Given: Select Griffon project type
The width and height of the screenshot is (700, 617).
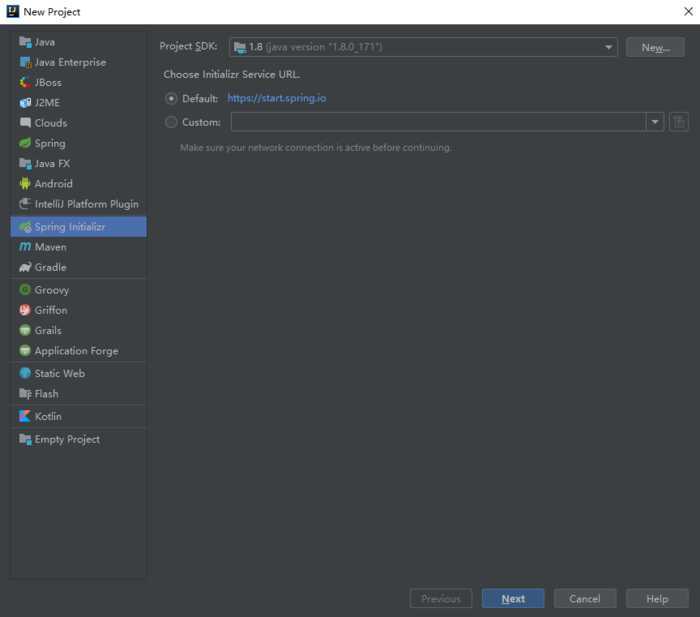Looking at the screenshot, I should pos(78,310).
